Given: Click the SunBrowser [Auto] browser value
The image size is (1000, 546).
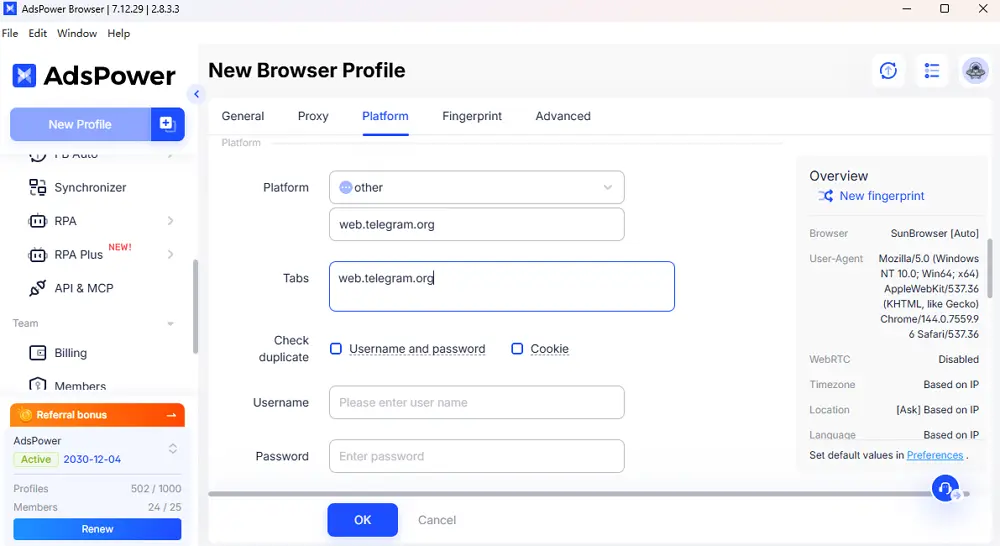Looking at the screenshot, I should pyautogui.click(x=934, y=233).
